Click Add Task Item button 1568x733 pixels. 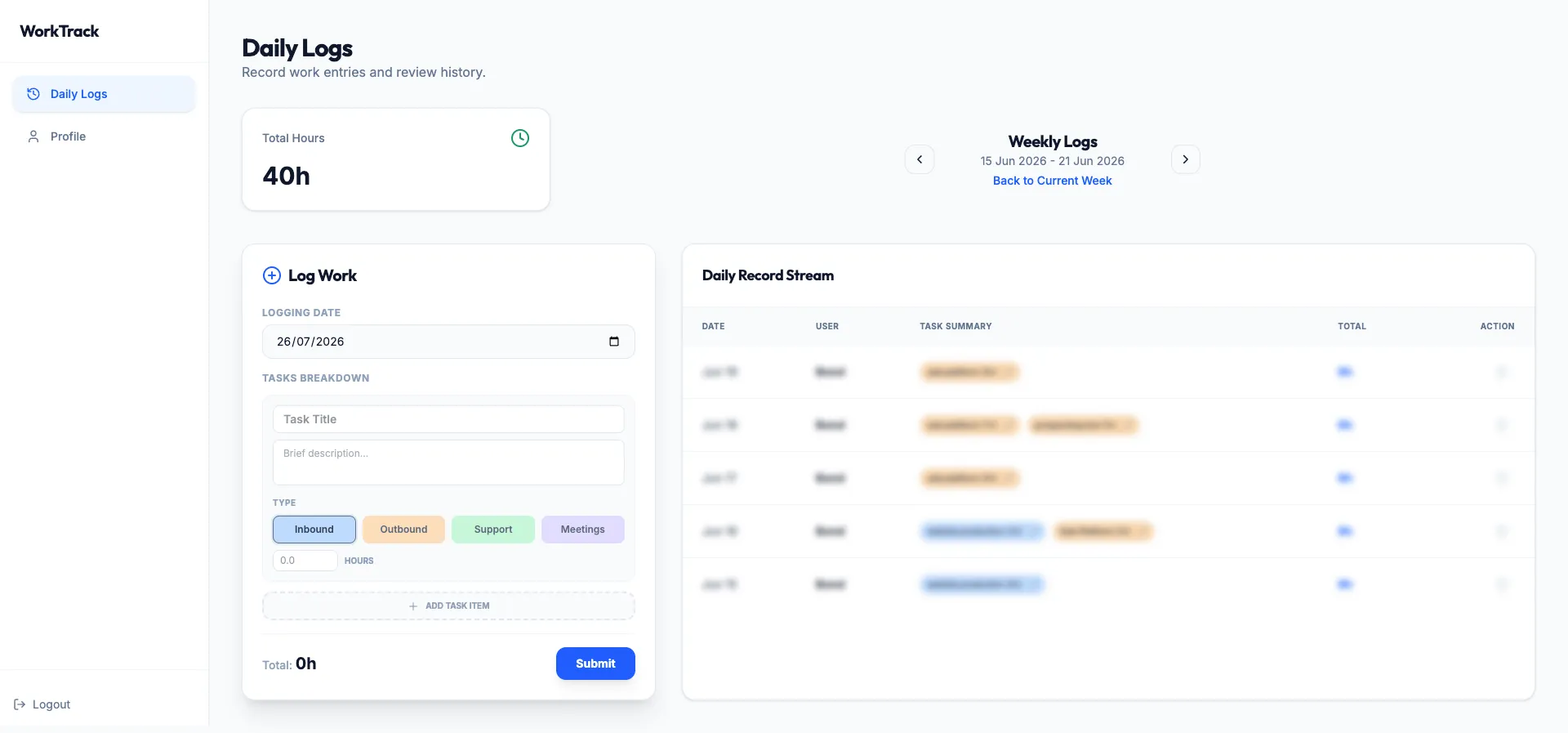(448, 606)
